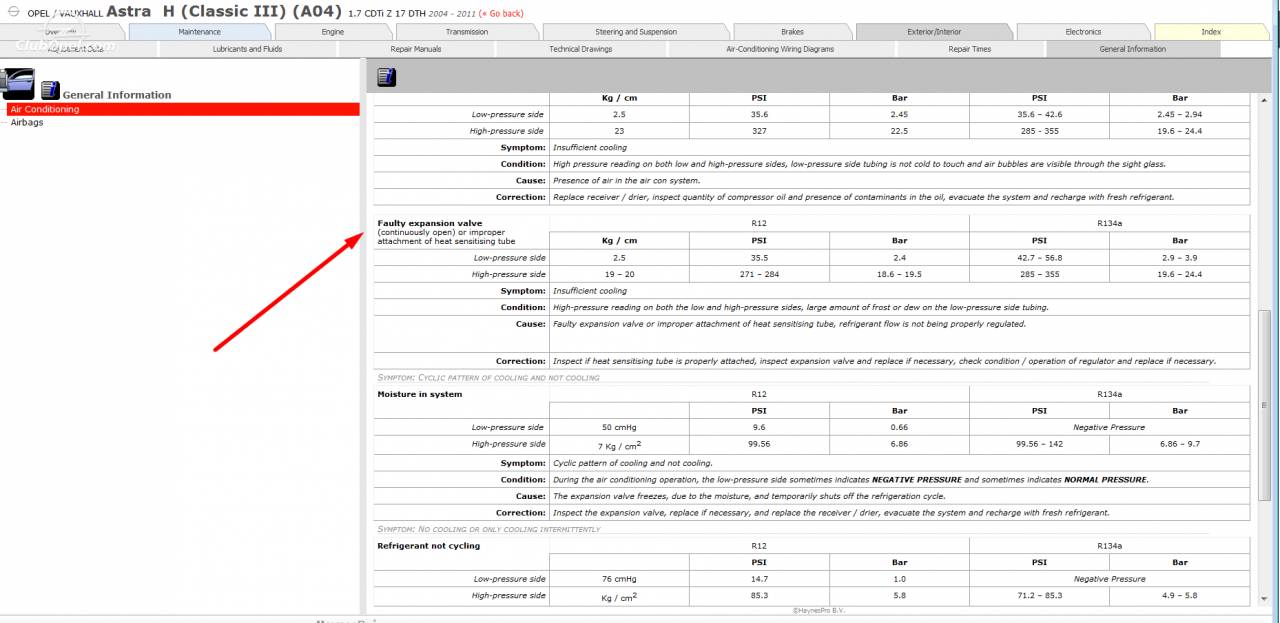The width and height of the screenshot is (1280, 623).
Task: Open the Exterior/Interior tab
Action: pyautogui.click(x=934, y=32)
